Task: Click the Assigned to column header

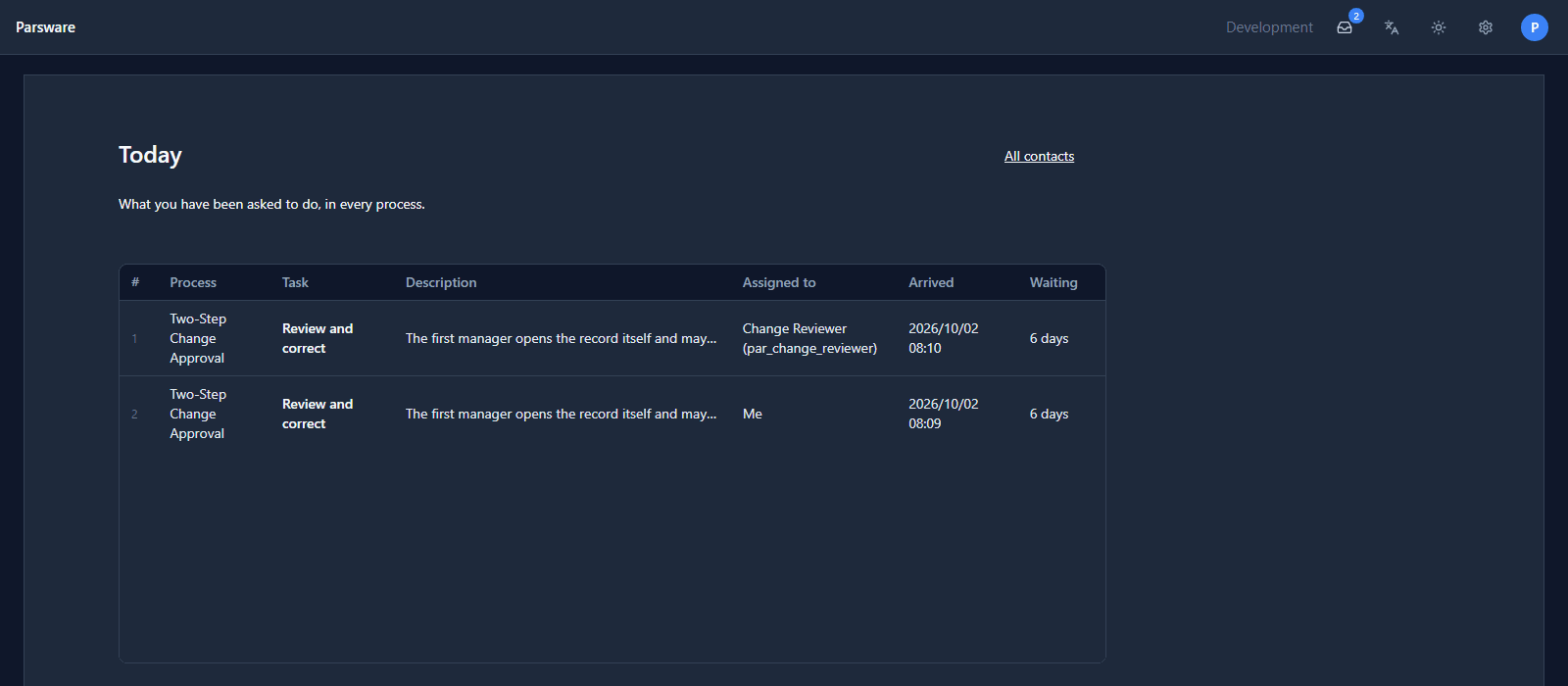Action: (779, 282)
